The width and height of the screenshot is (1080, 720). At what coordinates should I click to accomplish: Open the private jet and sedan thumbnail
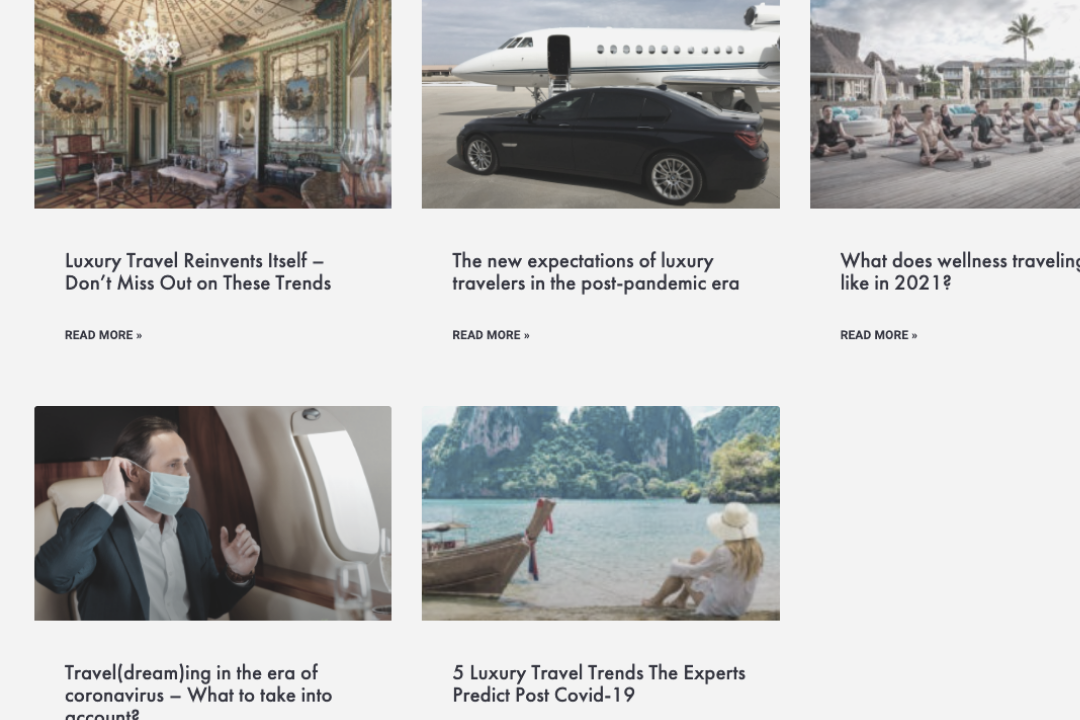(x=601, y=104)
